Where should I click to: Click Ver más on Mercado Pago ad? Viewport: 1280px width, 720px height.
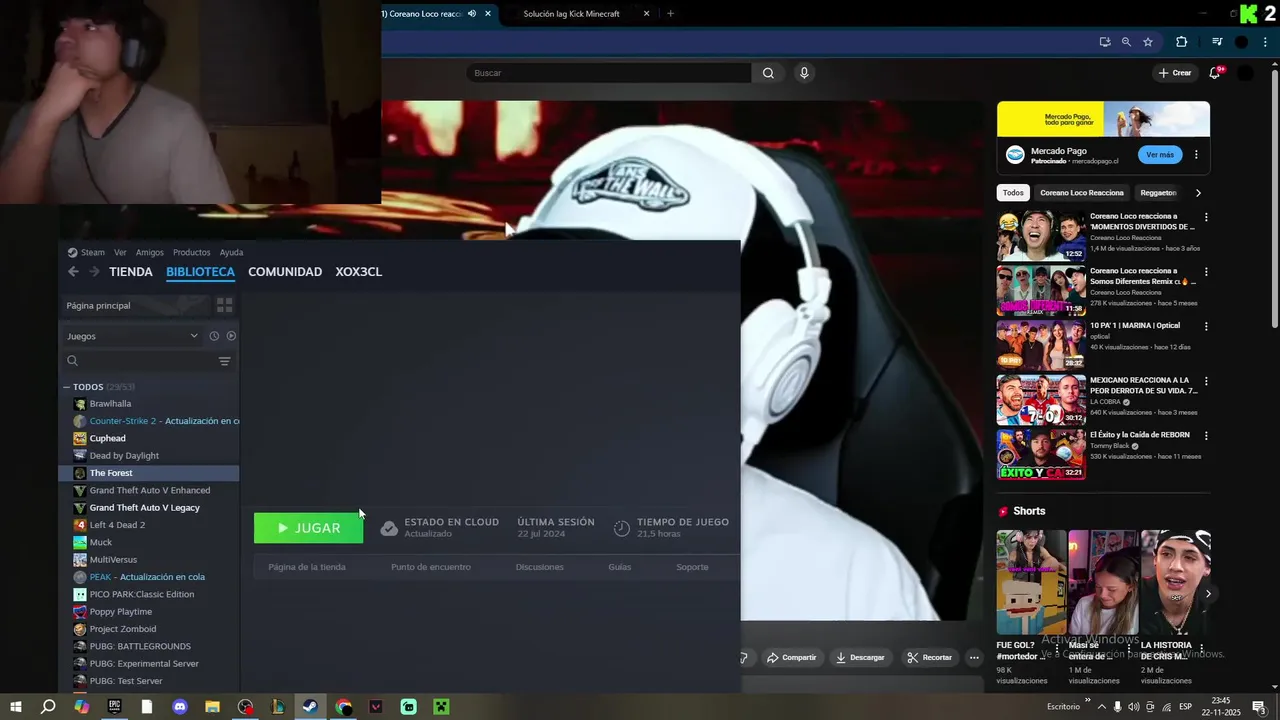point(1160,155)
